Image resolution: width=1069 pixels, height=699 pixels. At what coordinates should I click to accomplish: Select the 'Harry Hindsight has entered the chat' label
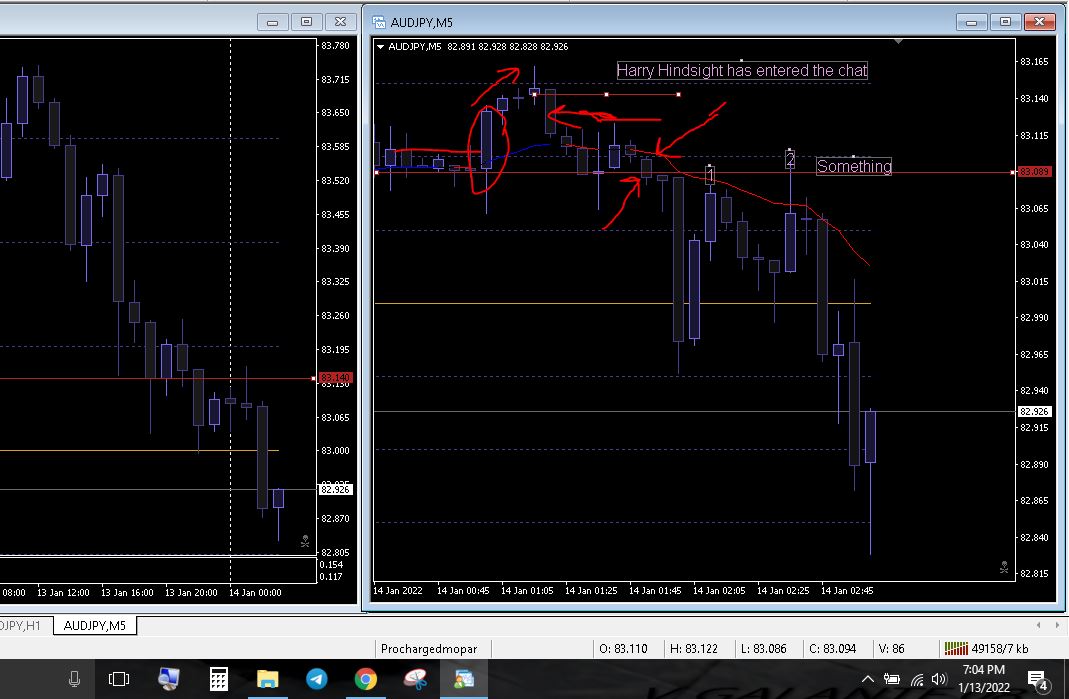[x=741, y=70]
